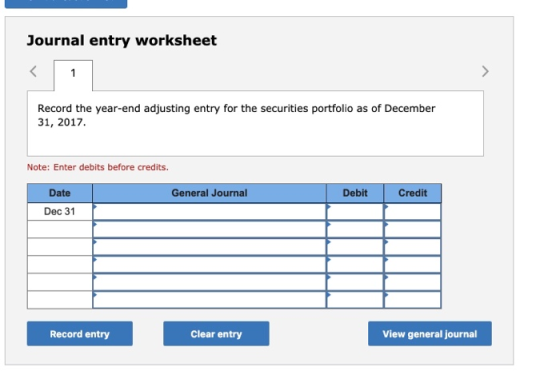Click the Credit cell in third row
This screenshot has height=375, width=560.
[x=412, y=247]
